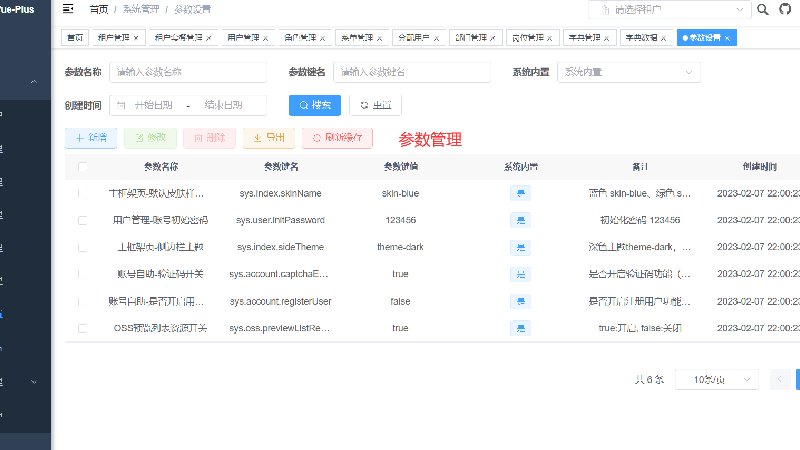Close the 字典数据 tab
The image size is (800, 450).
pyautogui.click(x=663, y=38)
